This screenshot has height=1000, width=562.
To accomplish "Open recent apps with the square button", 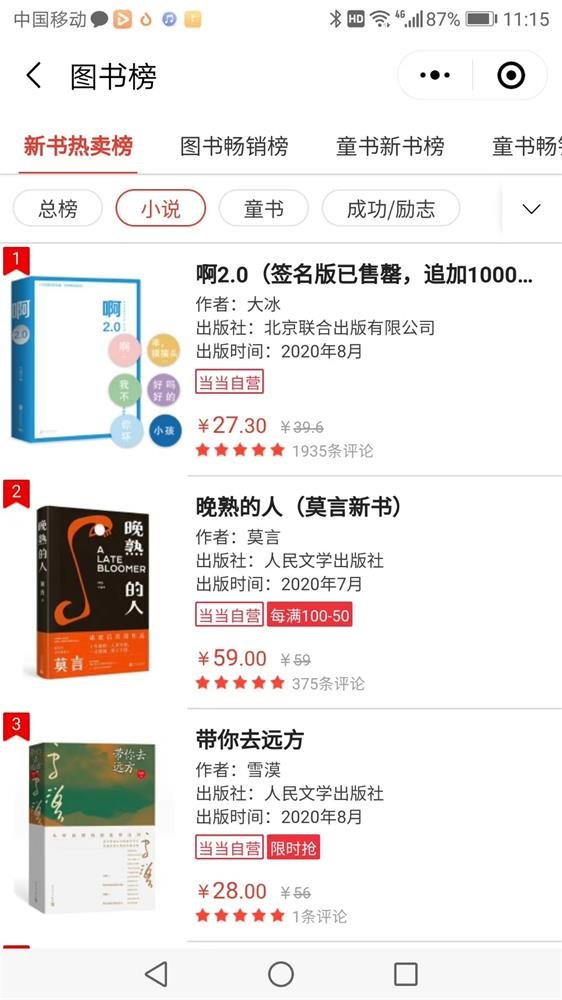I will pyautogui.click(x=406, y=974).
